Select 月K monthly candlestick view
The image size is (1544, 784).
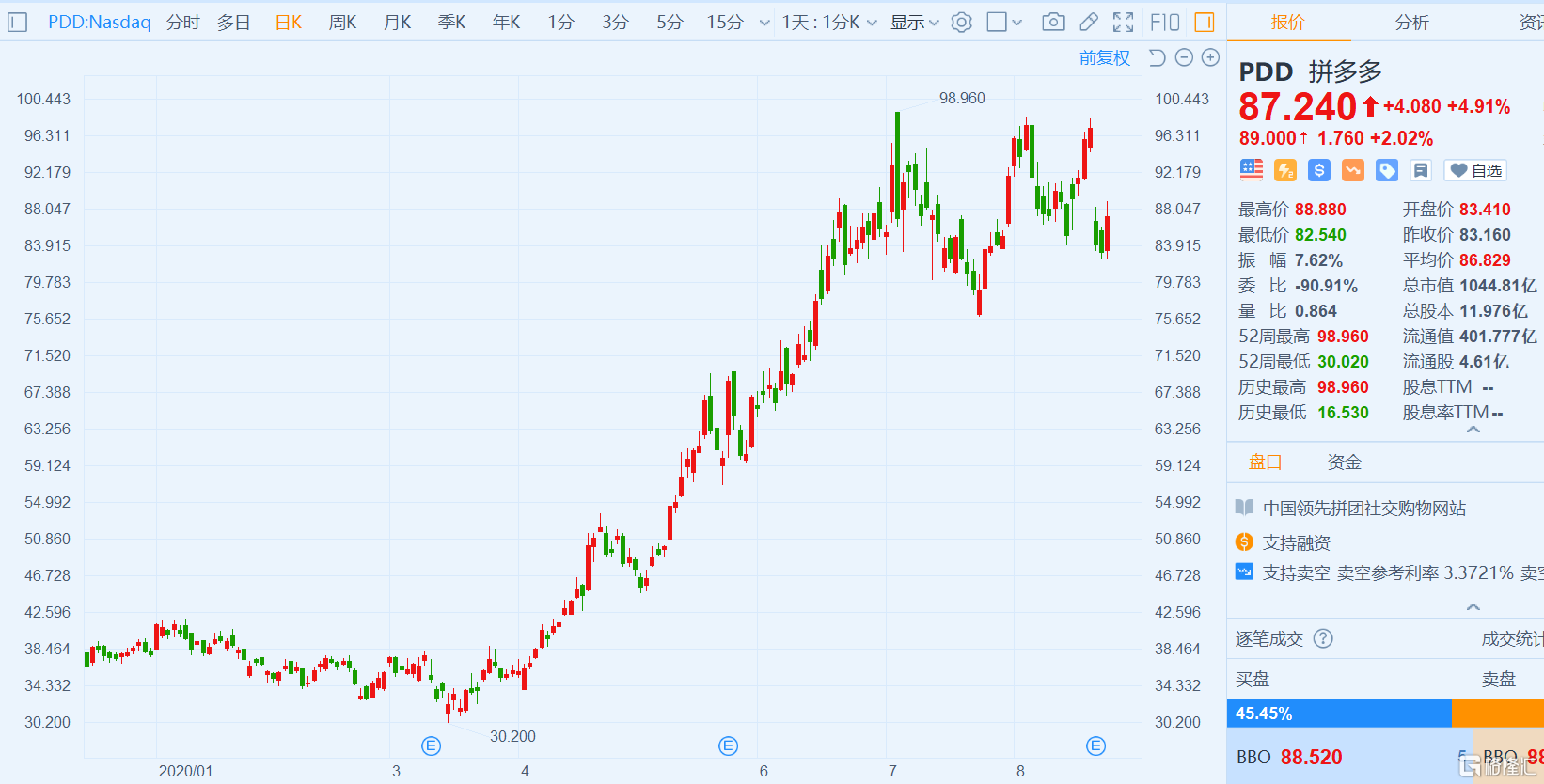[398, 22]
